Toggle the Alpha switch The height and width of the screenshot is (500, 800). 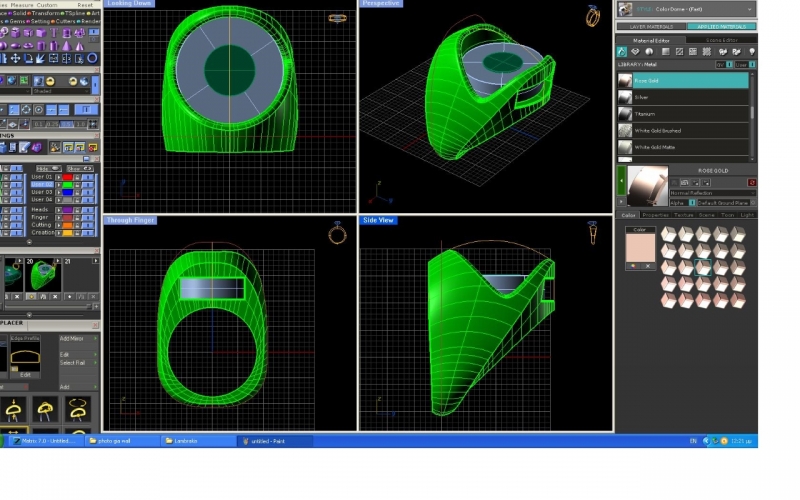pyautogui.click(x=692, y=203)
